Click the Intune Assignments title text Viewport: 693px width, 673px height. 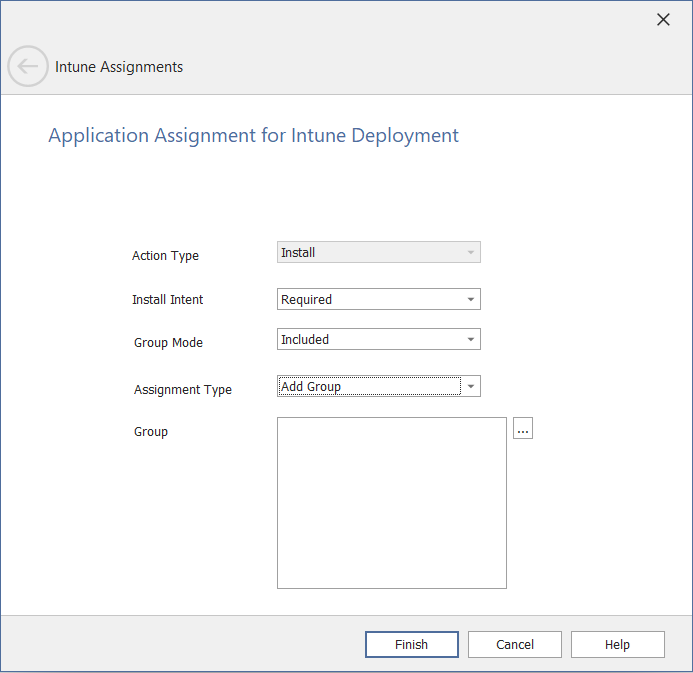[119, 67]
